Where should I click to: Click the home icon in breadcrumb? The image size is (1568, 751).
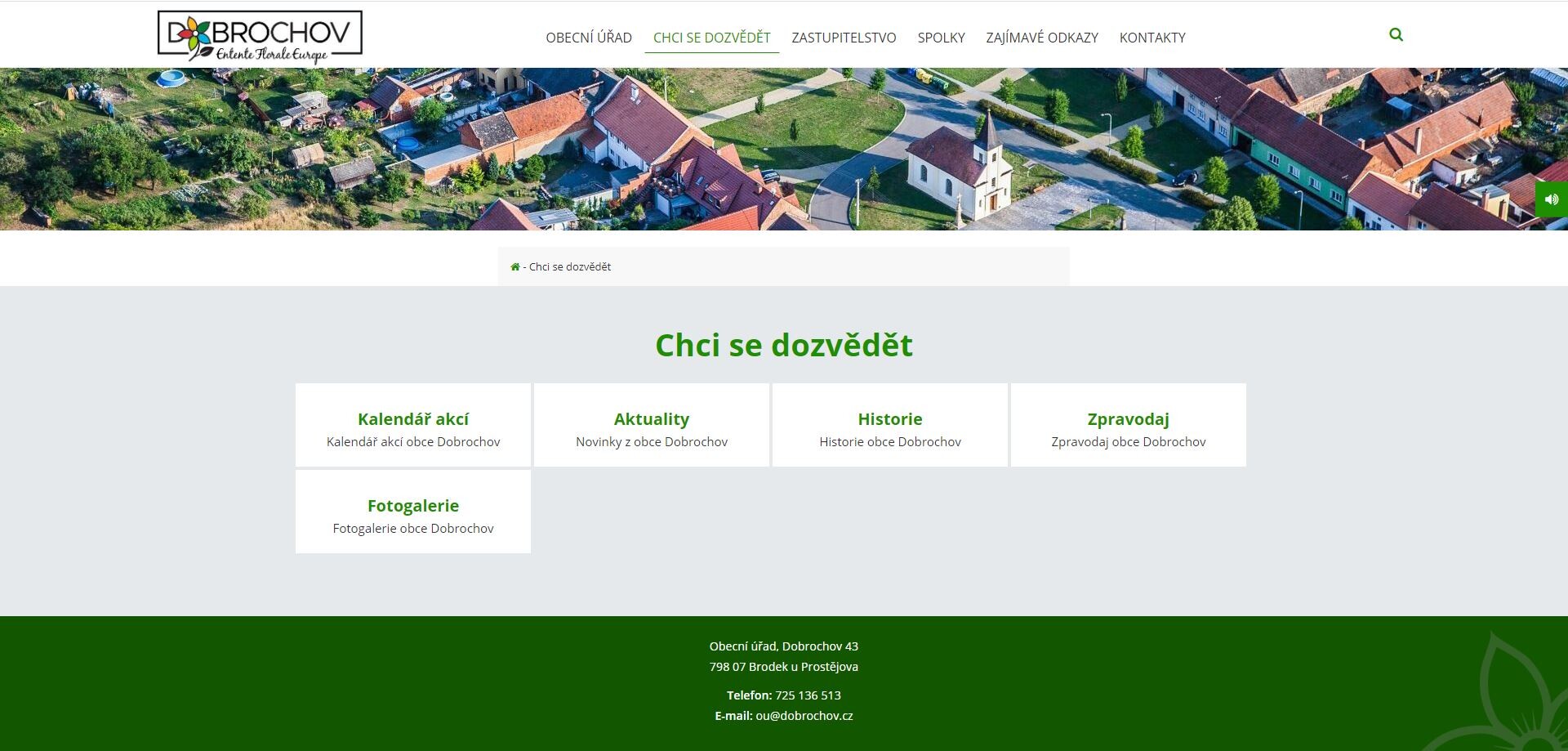click(515, 267)
